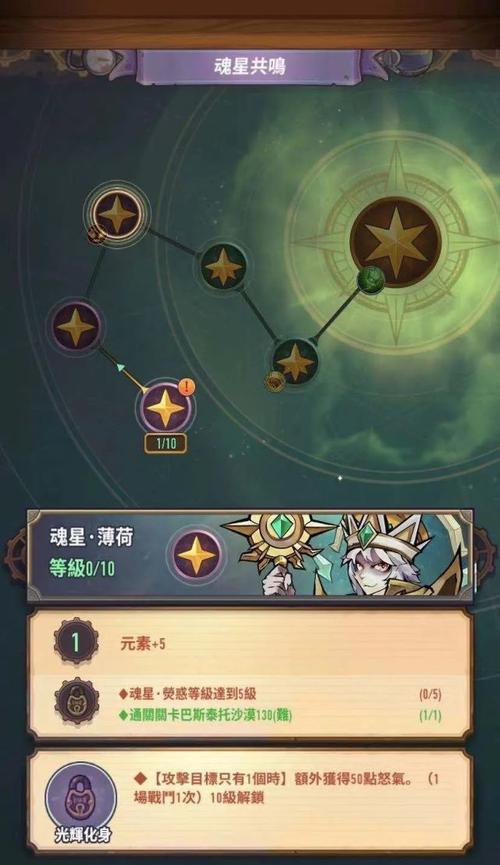
Task: Tap the 等級0/10 level text
Action: tap(82, 568)
